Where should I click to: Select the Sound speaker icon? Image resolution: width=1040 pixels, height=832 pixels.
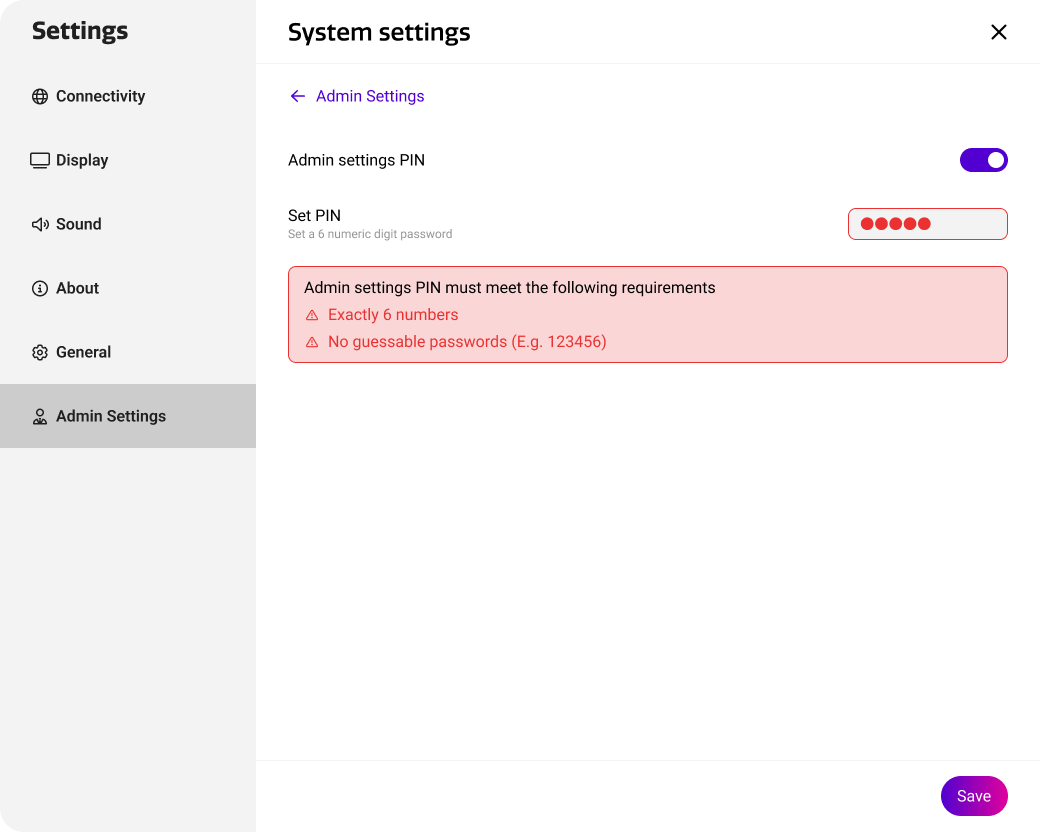click(40, 224)
